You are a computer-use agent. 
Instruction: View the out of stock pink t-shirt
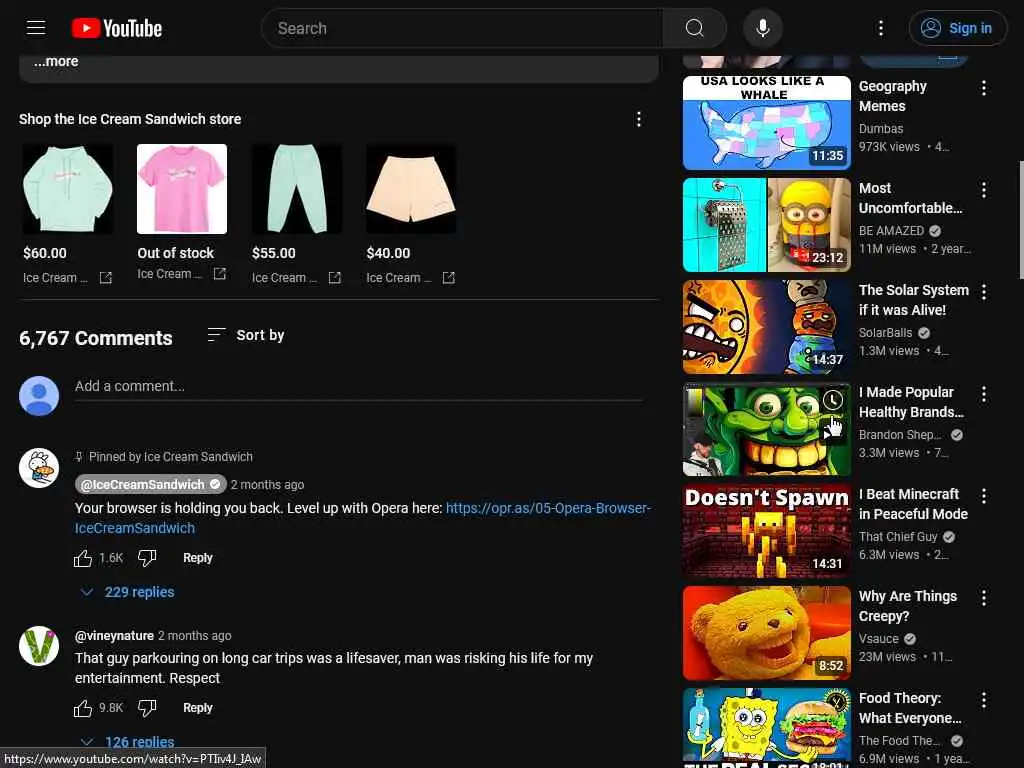182,189
